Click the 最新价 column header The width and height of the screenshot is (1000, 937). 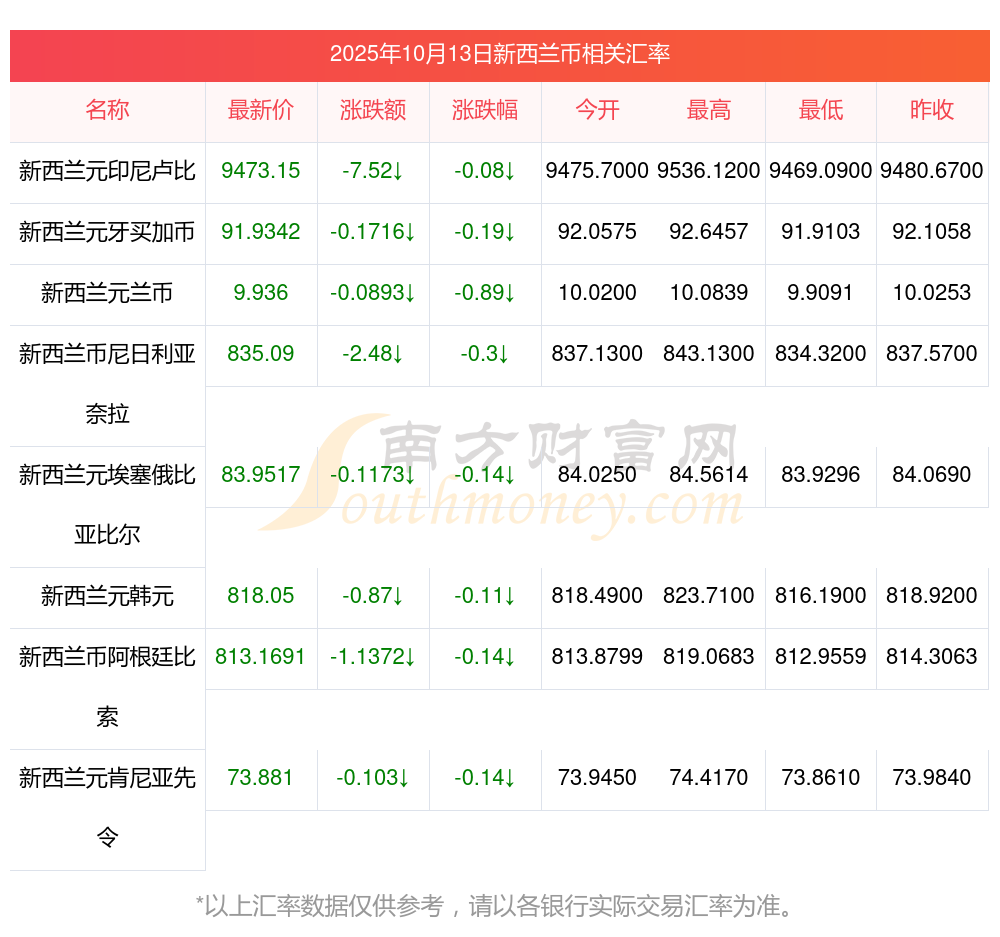pyautogui.click(x=261, y=110)
